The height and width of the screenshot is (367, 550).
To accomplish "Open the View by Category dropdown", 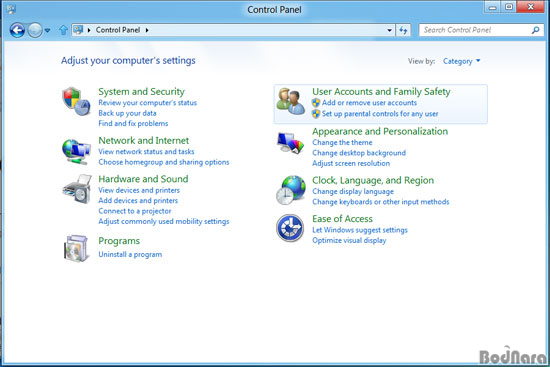I will (x=461, y=61).
